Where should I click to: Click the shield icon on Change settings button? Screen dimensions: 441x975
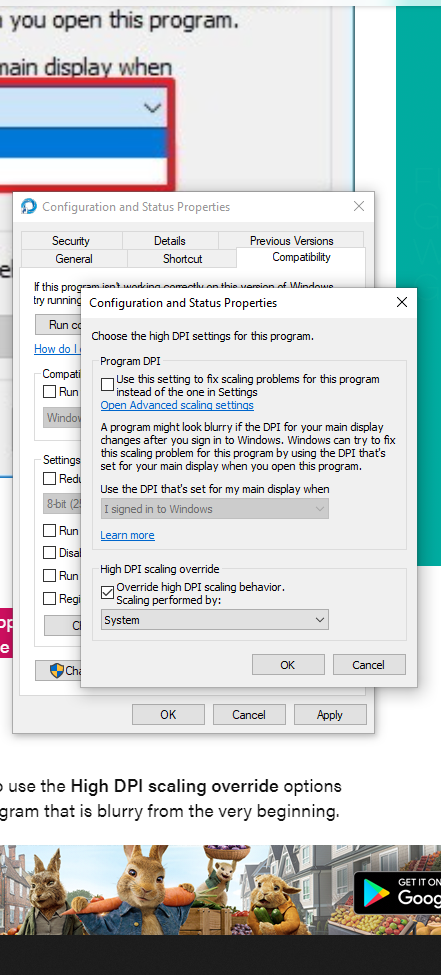click(x=57, y=670)
